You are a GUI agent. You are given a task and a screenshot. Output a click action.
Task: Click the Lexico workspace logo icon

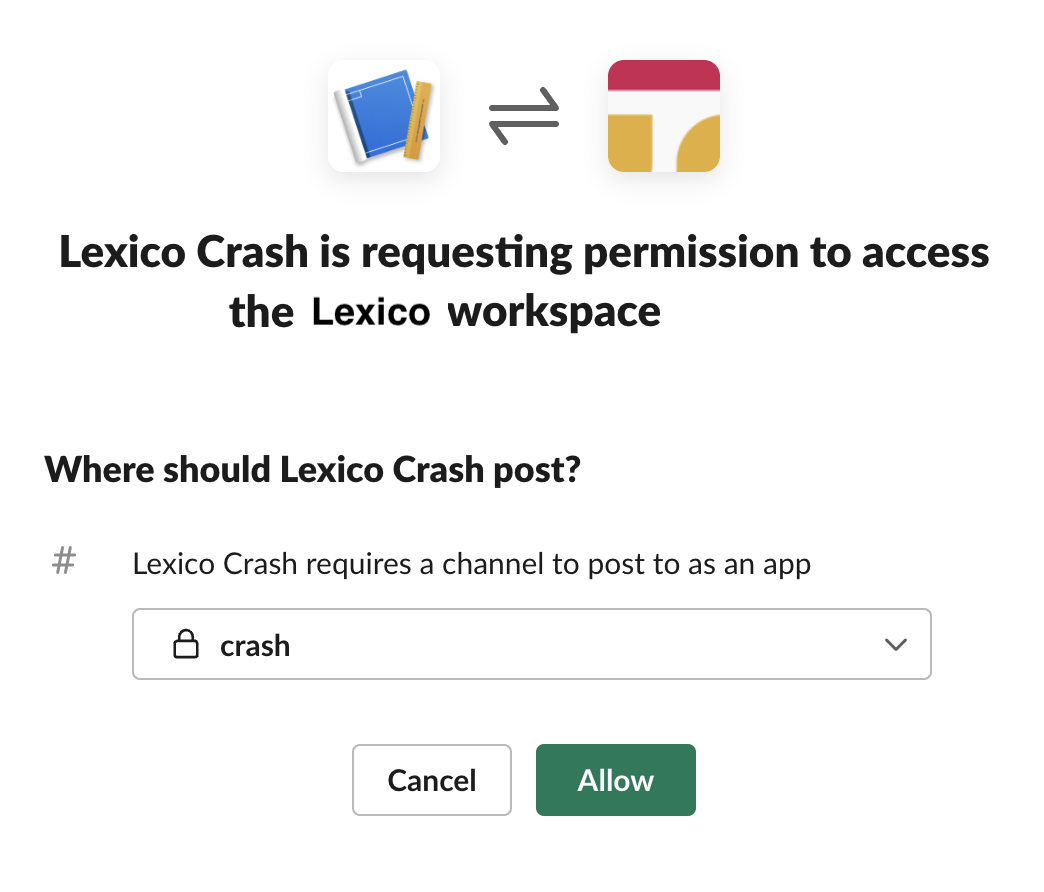coord(664,116)
